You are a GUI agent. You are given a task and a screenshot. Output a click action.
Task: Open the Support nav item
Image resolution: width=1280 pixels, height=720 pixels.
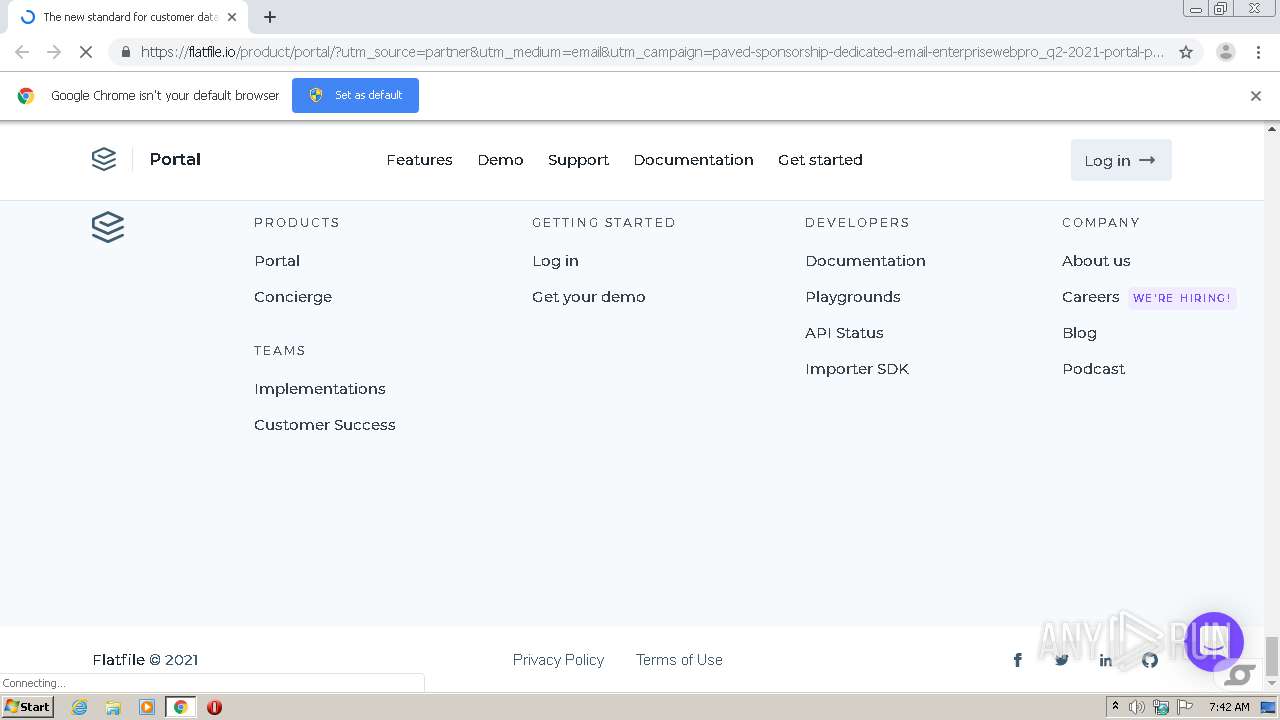pyautogui.click(x=578, y=160)
